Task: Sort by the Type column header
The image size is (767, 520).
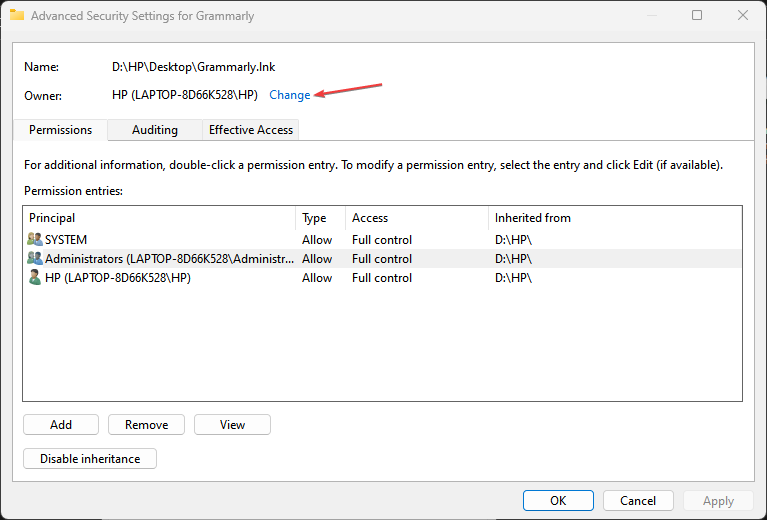Action: tap(321, 218)
